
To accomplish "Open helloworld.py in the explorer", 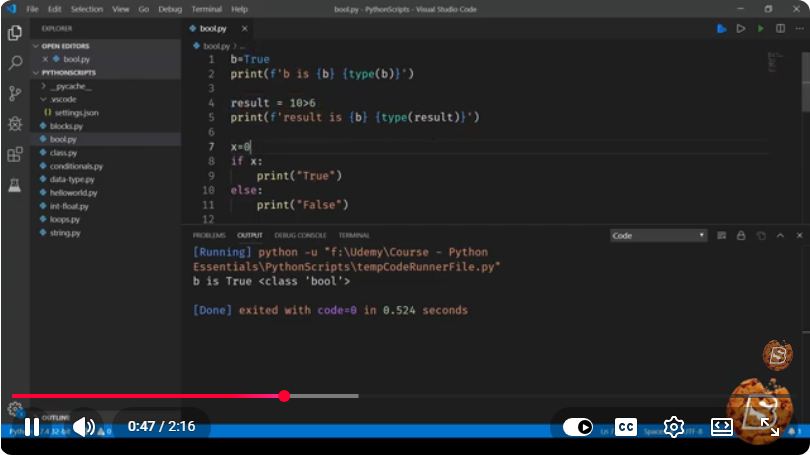I will coord(73,193).
